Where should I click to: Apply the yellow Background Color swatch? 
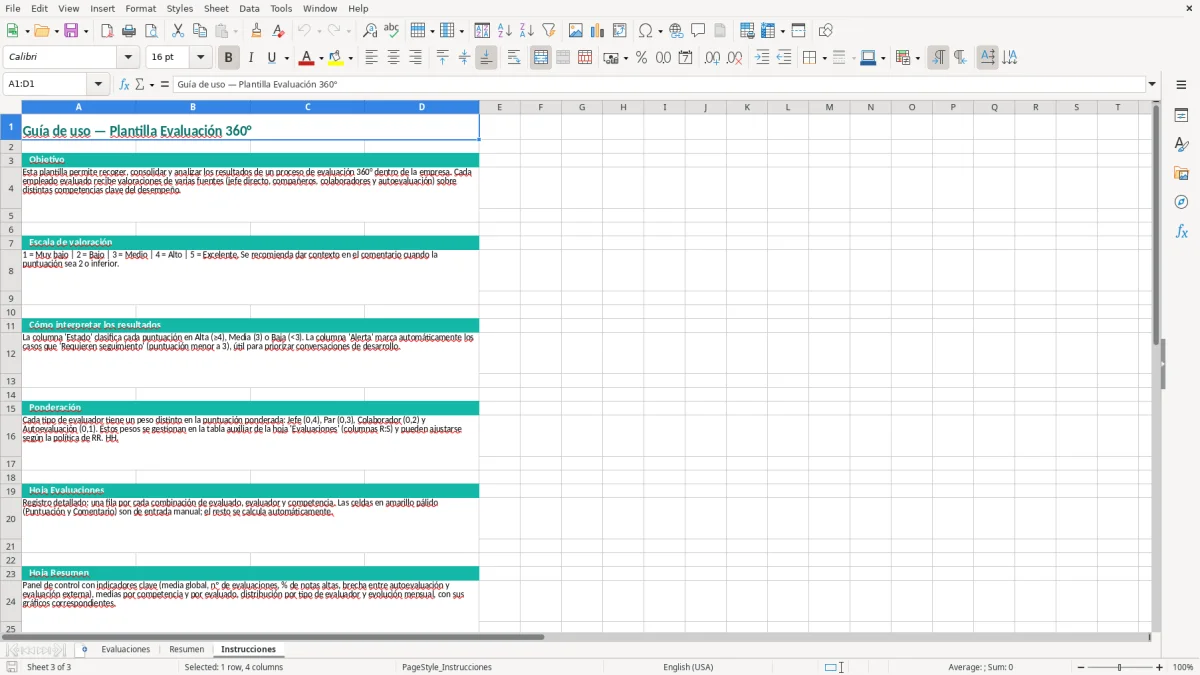click(337, 58)
